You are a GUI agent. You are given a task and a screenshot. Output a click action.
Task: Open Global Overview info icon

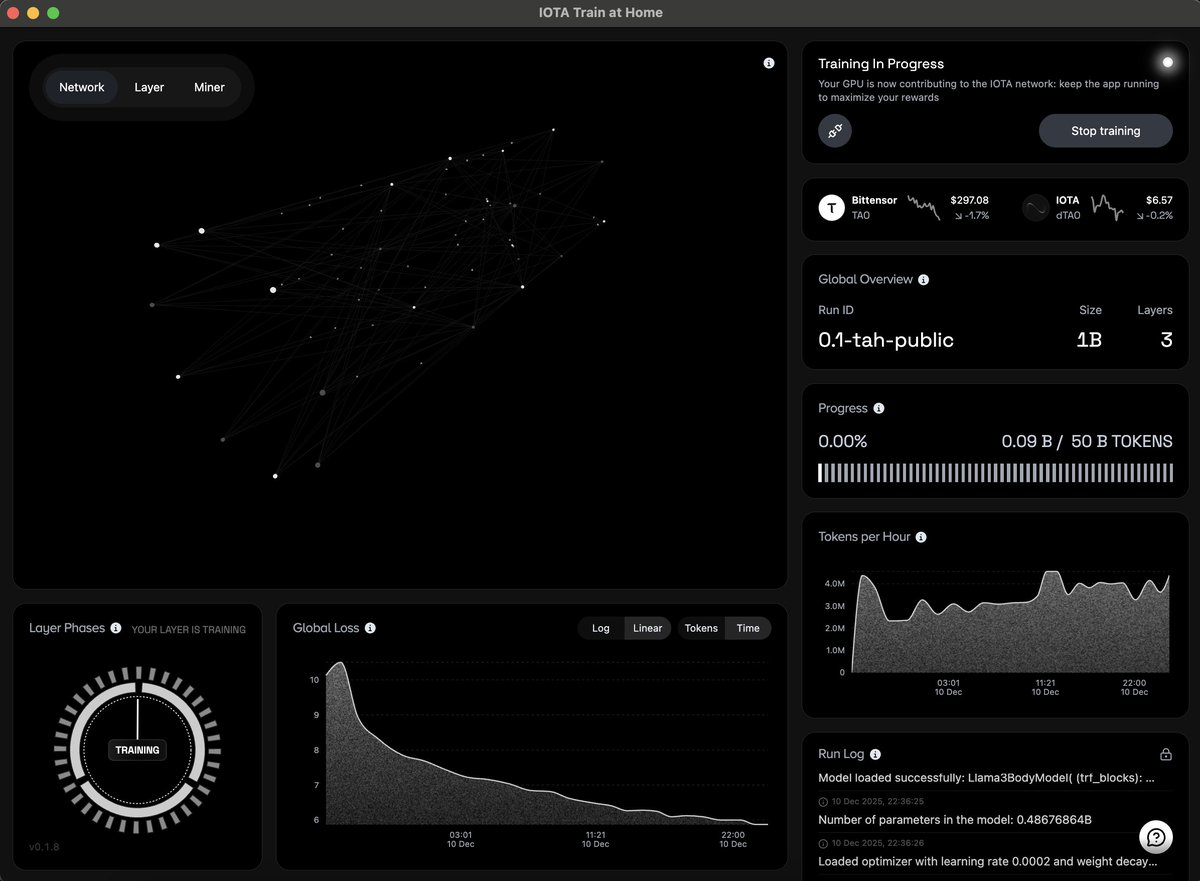(923, 280)
